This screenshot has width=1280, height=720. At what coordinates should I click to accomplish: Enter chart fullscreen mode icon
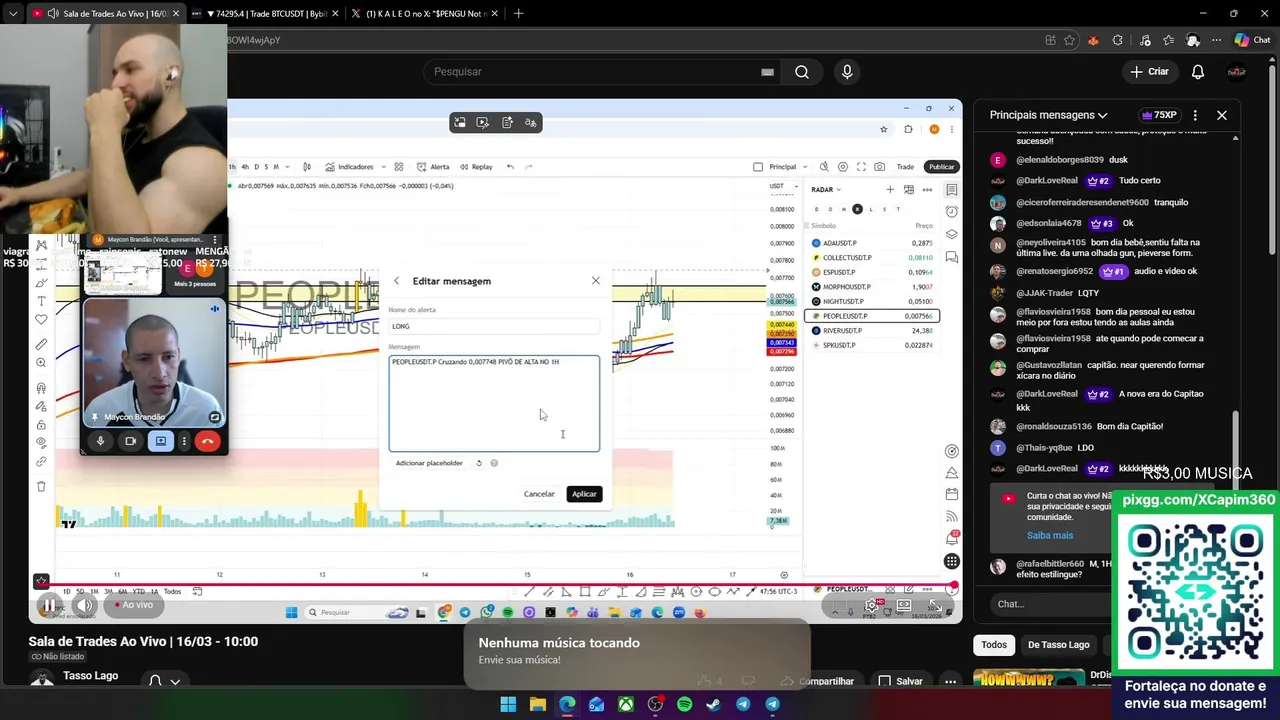pos(861,167)
